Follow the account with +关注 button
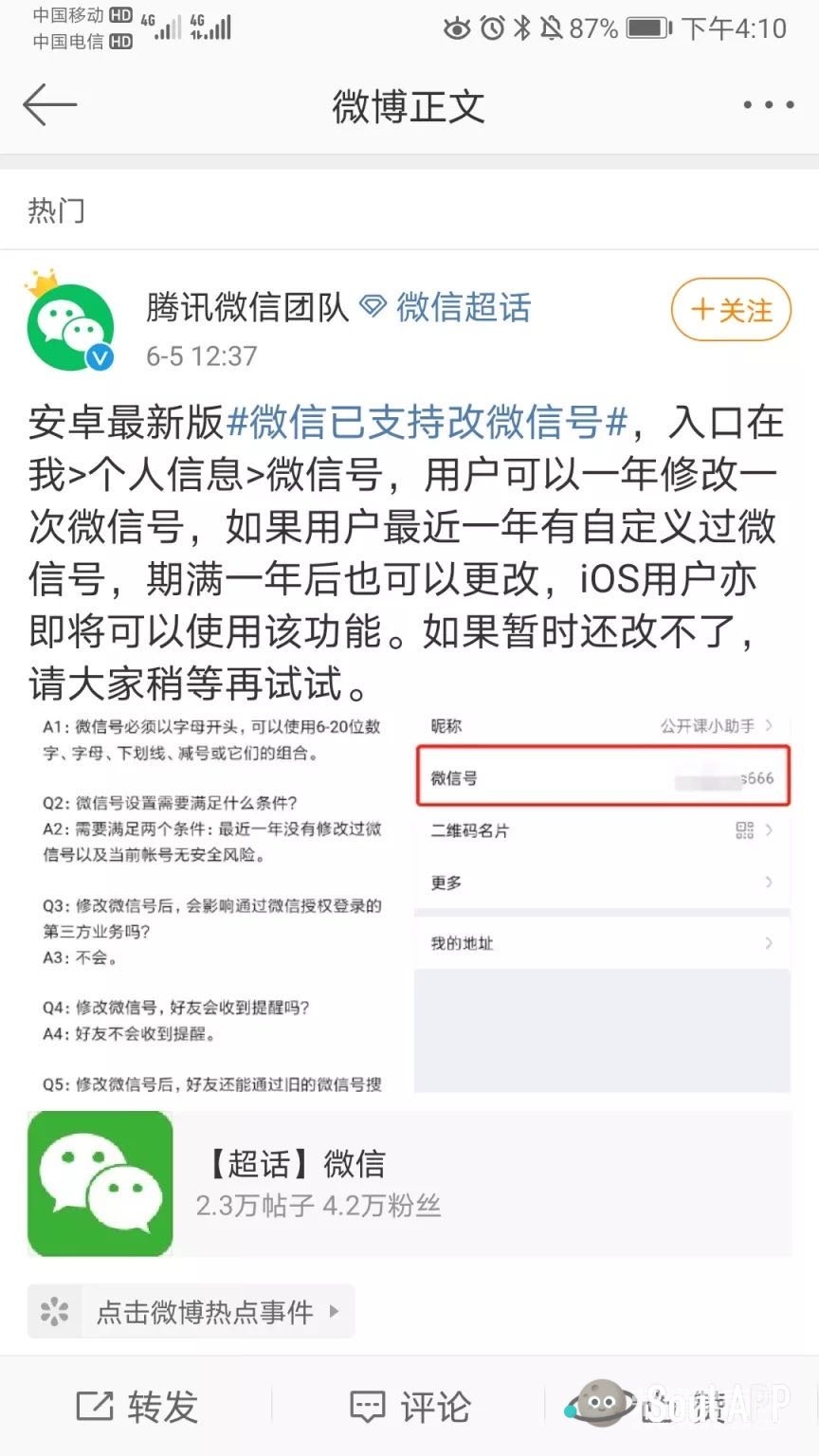 coord(731,310)
